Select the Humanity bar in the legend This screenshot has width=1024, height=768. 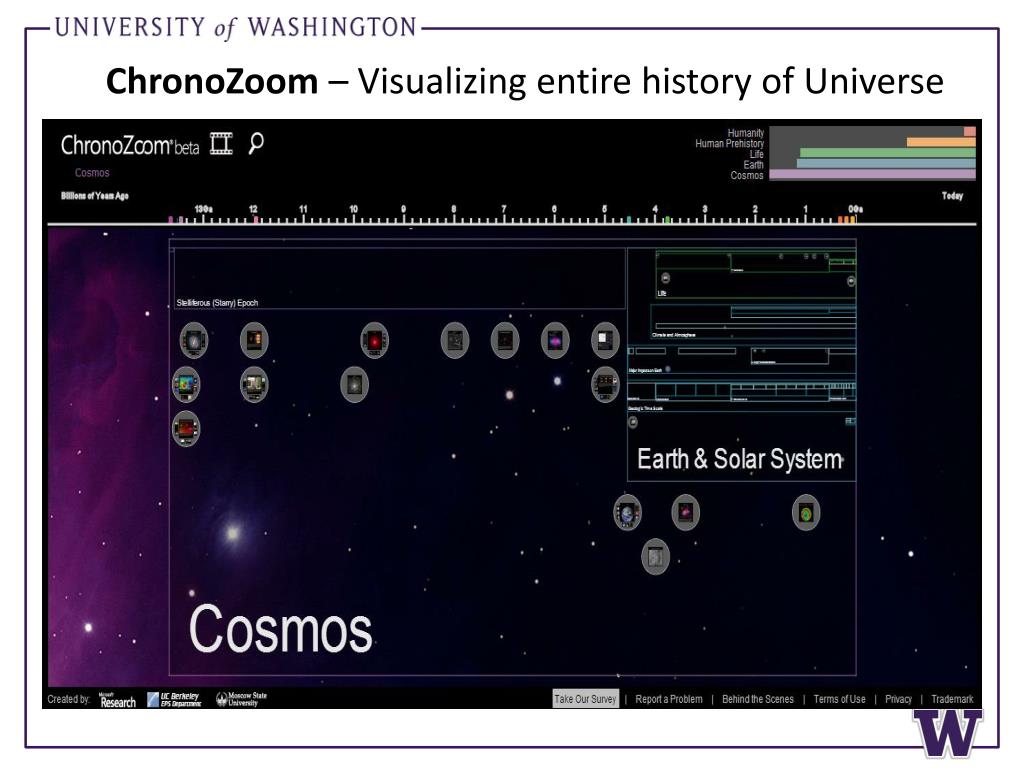970,132
